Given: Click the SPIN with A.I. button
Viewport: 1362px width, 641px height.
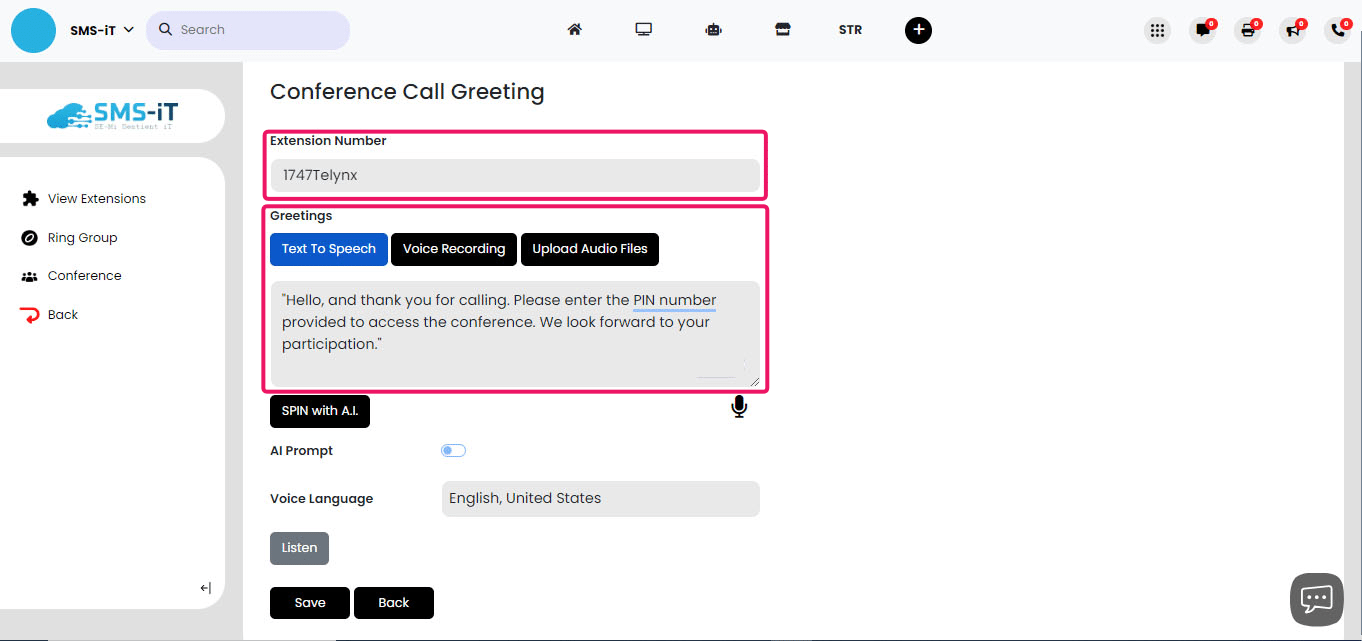Looking at the screenshot, I should [x=319, y=411].
